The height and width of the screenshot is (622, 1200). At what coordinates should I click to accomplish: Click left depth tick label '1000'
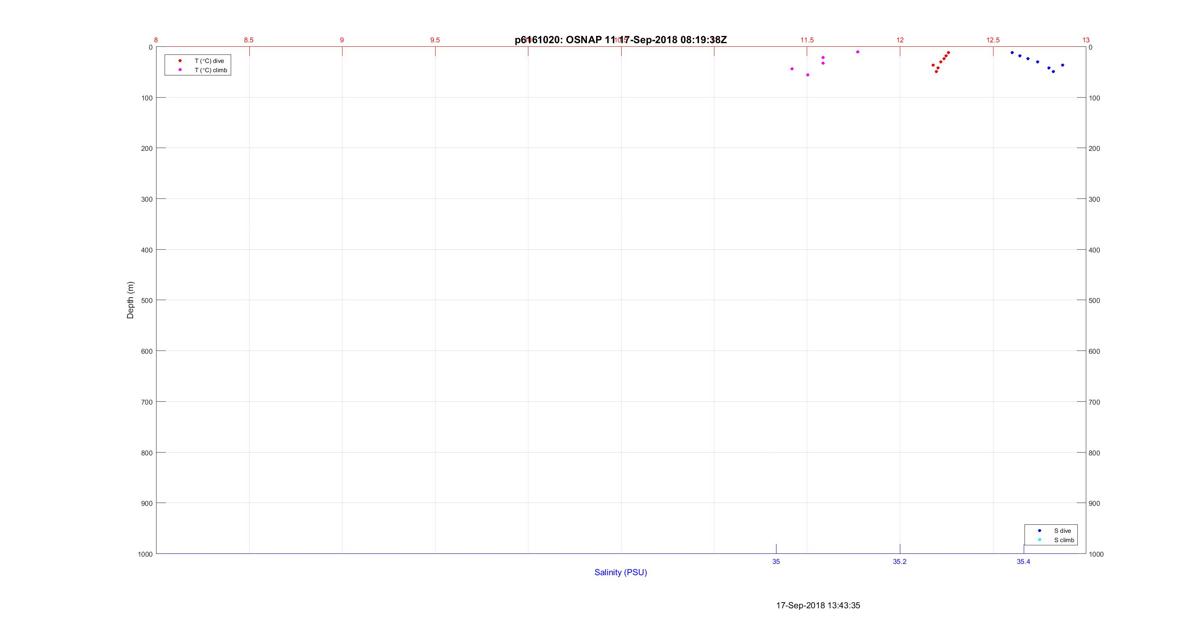(x=145, y=554)
